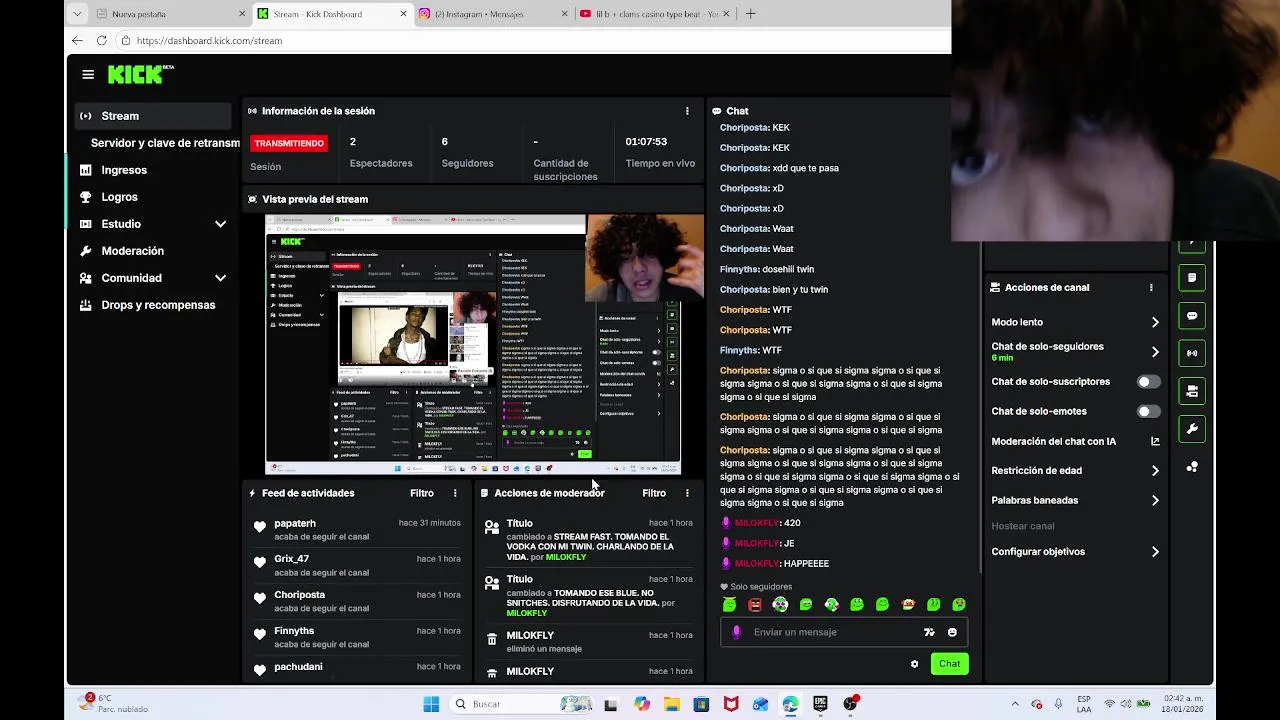Screen dimensions: 1280x720
Task: Select Stream in the left sidebar
Action: point(153,116)
